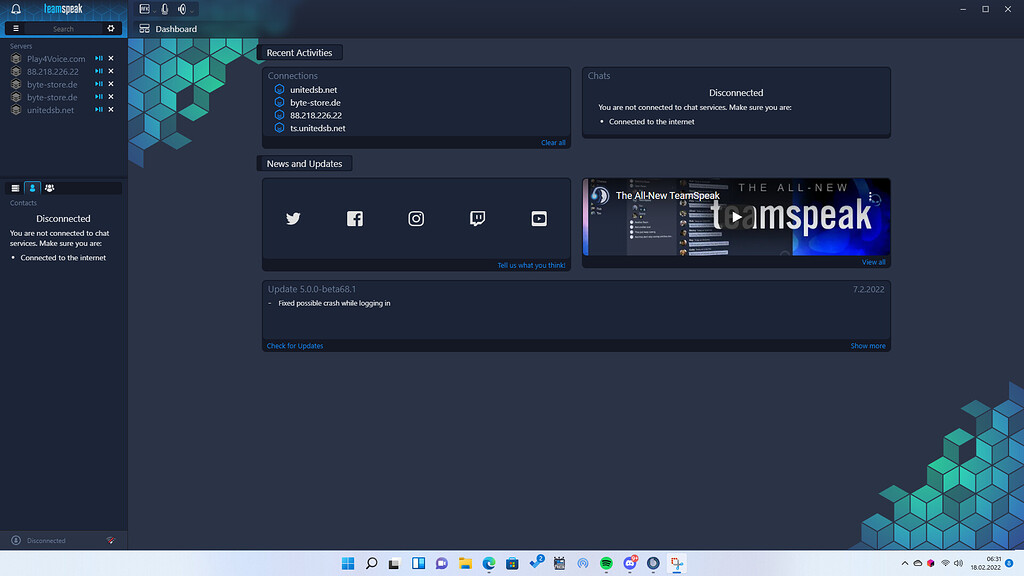Mute the microphone in the top toolbar
Screen dimensions: 1024x576
(x=164, y=9)
